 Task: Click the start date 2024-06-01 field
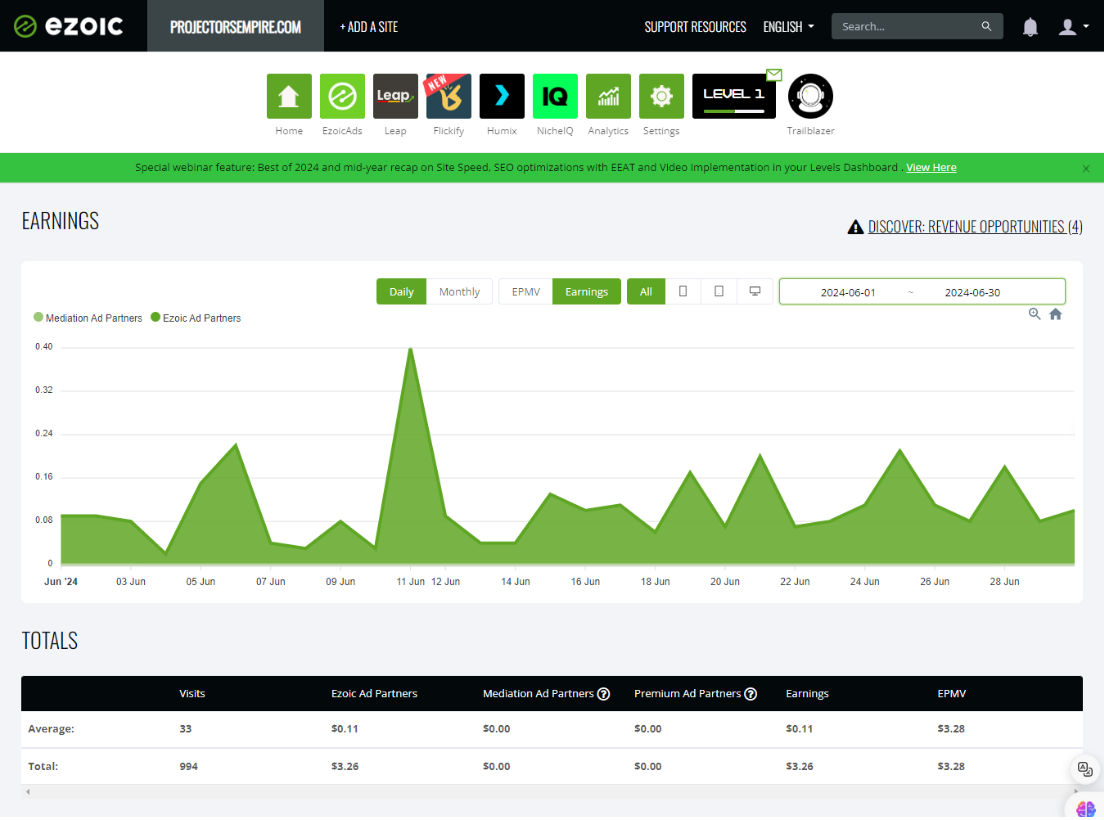click(848, 292)
